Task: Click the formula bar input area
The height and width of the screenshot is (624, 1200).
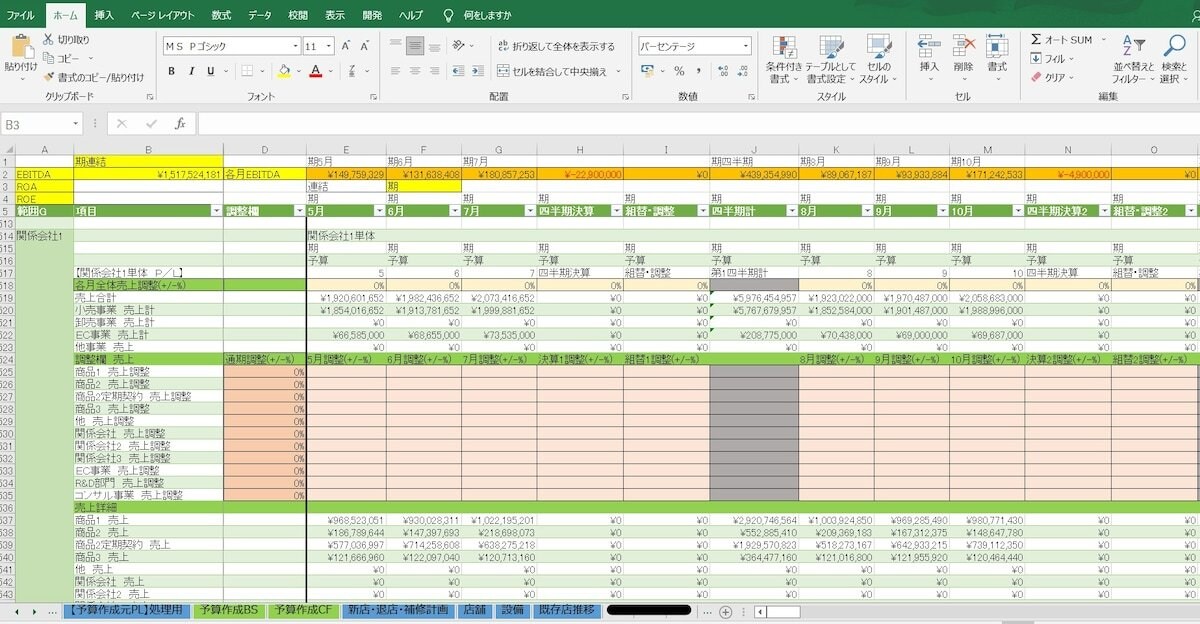Action: [x=697, y=124]
